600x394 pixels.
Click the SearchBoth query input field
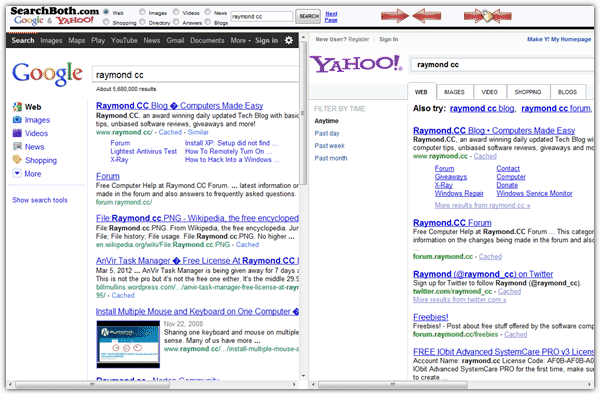(262, 16)
